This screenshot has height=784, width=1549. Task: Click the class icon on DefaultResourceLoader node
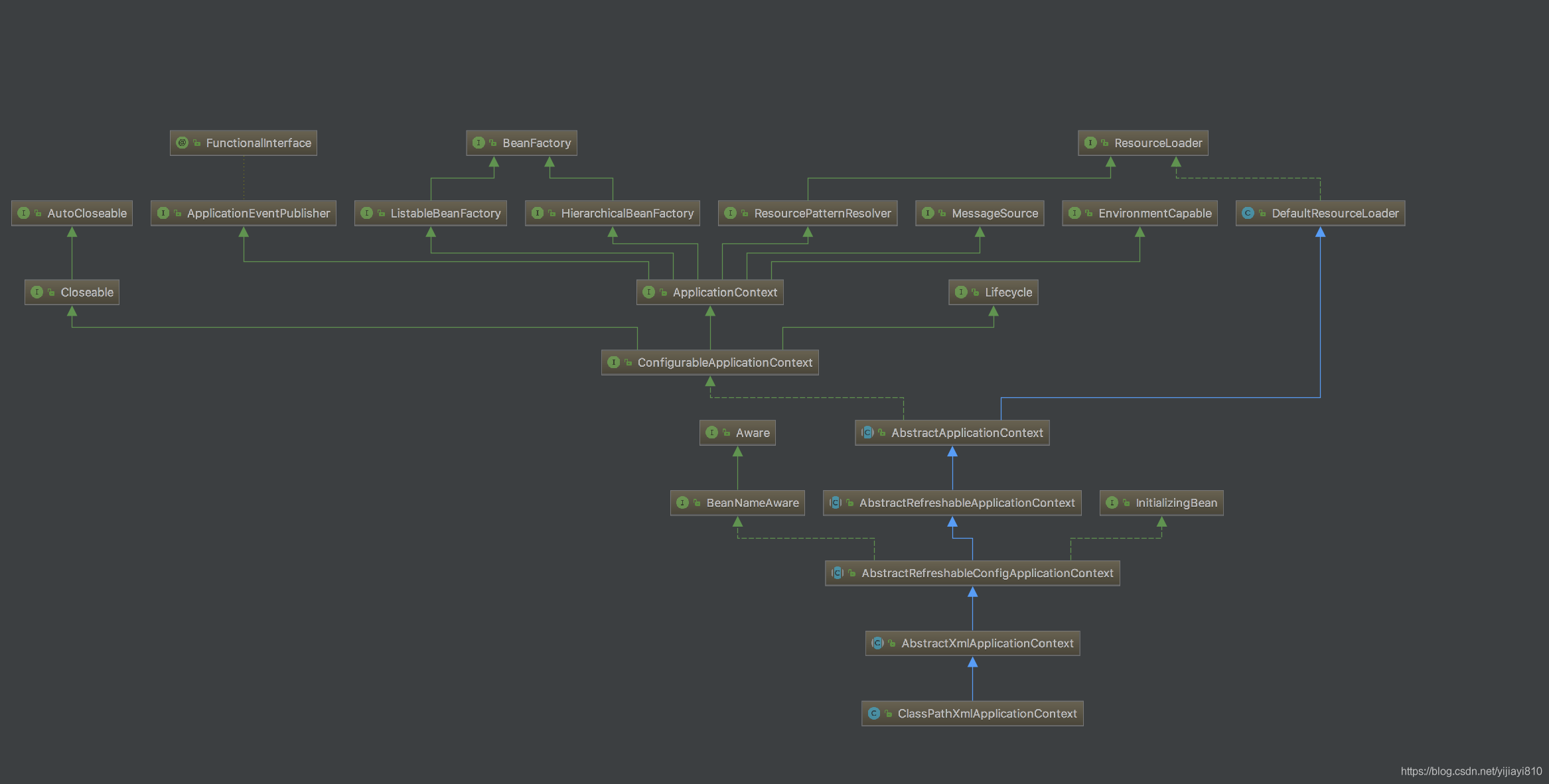coord(1248,213)
